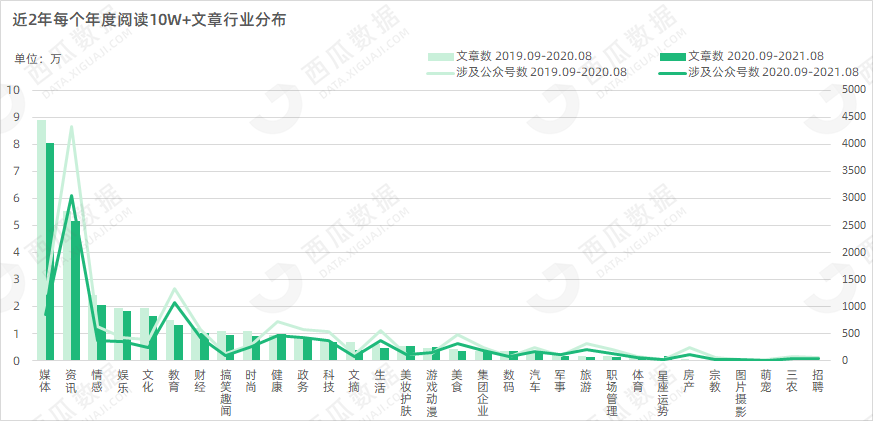The width and height of the screenshot is (873, 421).
Task: Select the 美食 category axis label
Action: click(x=457, y=381)
